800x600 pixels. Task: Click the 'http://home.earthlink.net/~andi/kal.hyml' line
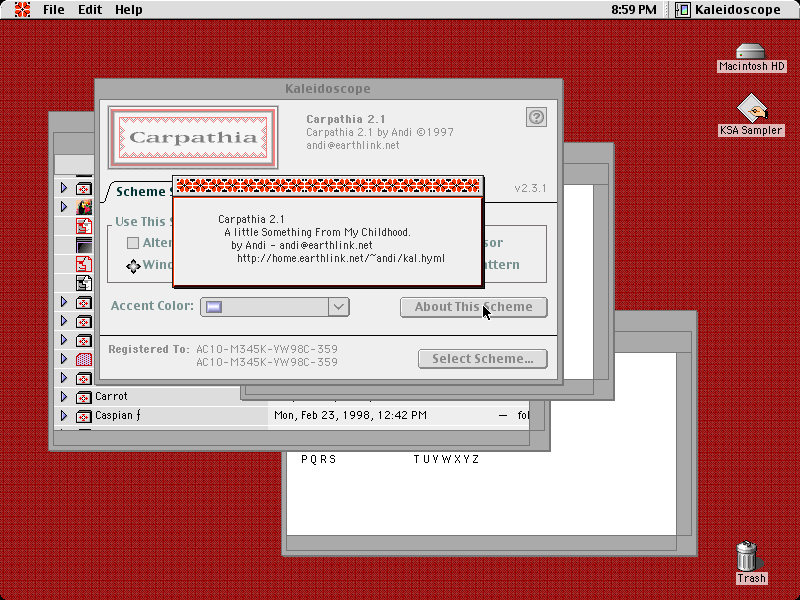pyautogui.click(x=341, y=259)
